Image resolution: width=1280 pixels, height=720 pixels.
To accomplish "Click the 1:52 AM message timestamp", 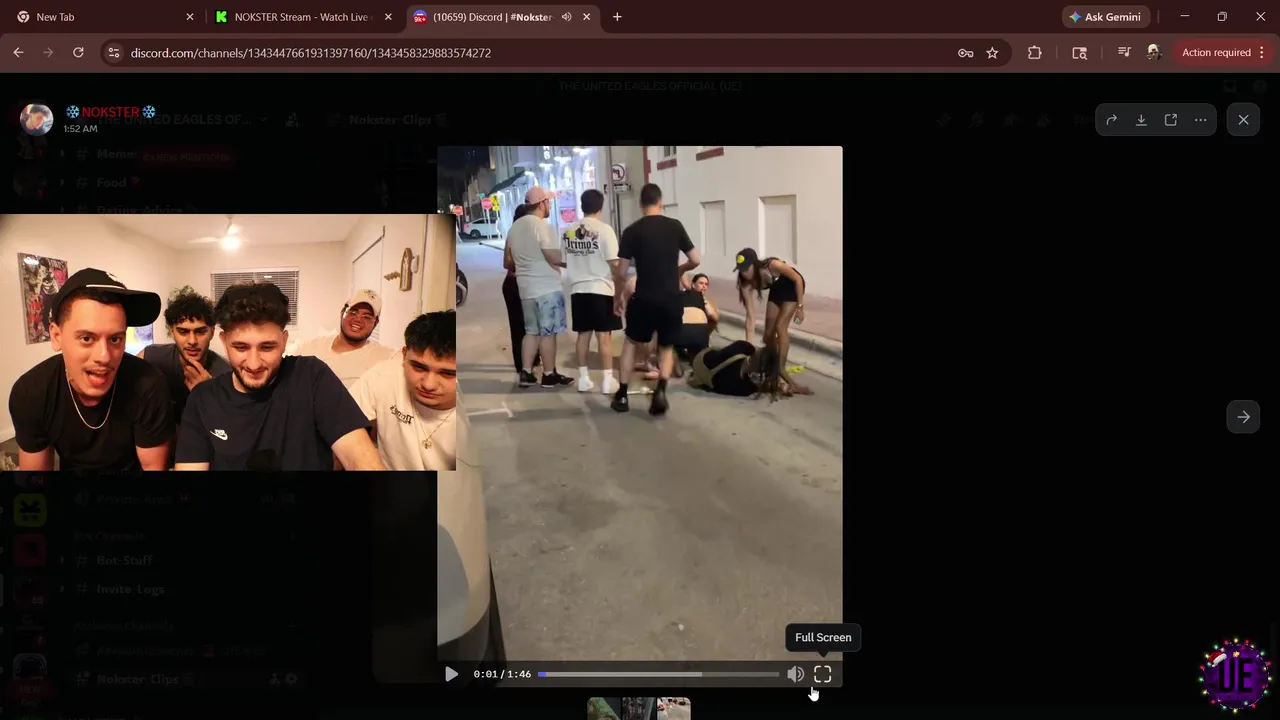I will 80,129.
